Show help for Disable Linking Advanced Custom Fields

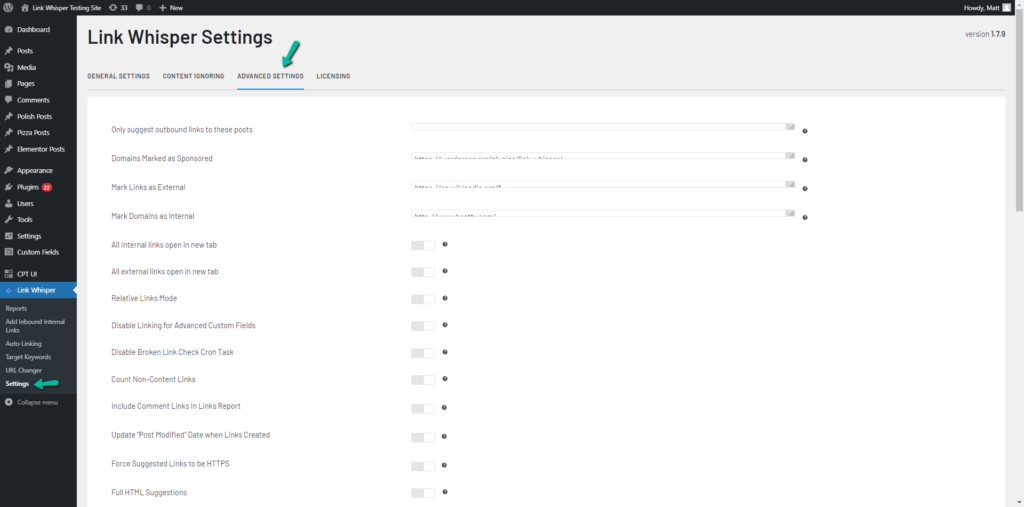445,324
